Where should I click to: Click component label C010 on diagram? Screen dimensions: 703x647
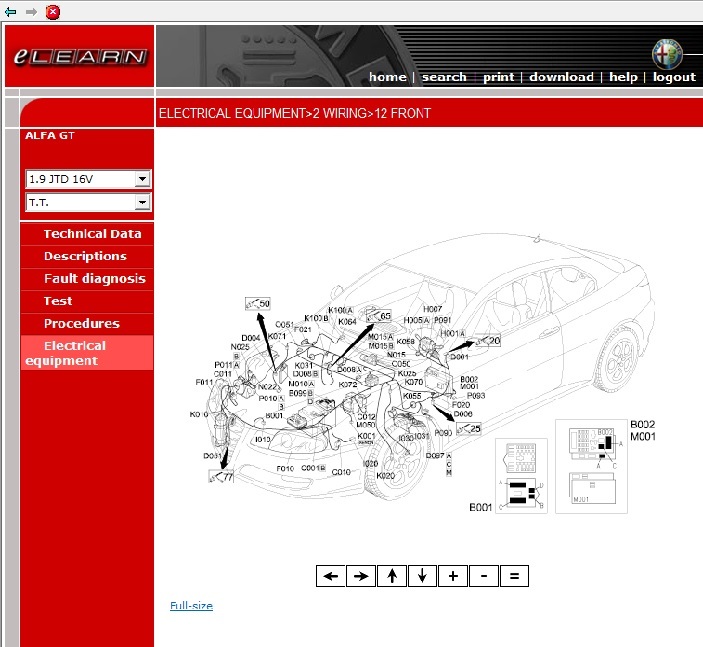pos(341,472)
